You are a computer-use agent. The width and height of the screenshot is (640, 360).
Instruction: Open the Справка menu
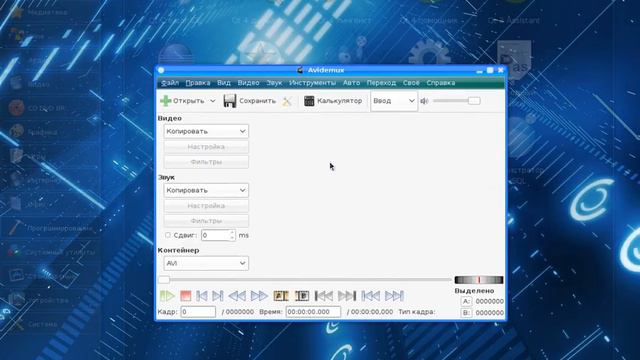click(x=441, y=83)
